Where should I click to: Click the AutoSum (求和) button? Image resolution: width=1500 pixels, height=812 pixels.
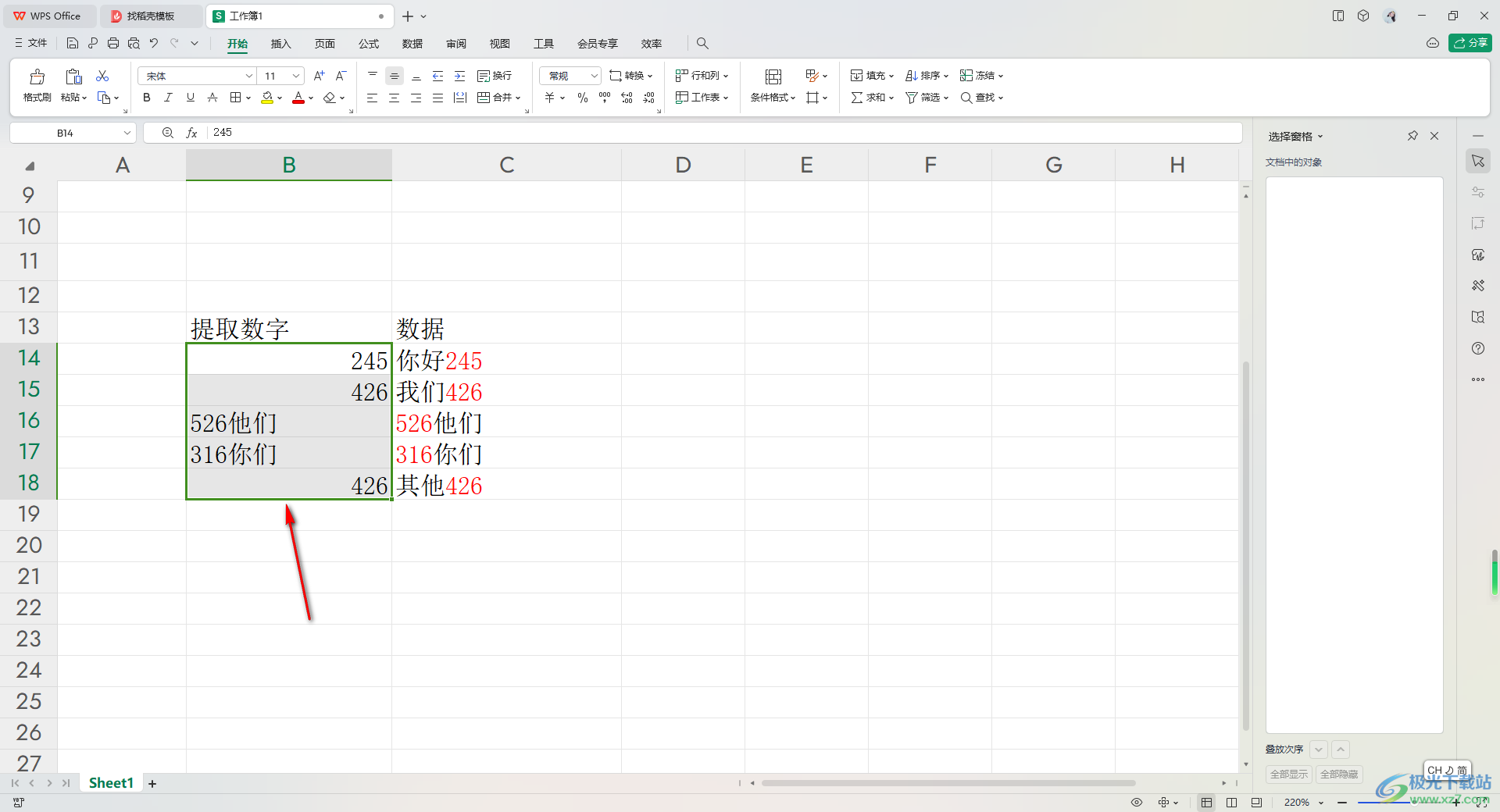(872, 98)
